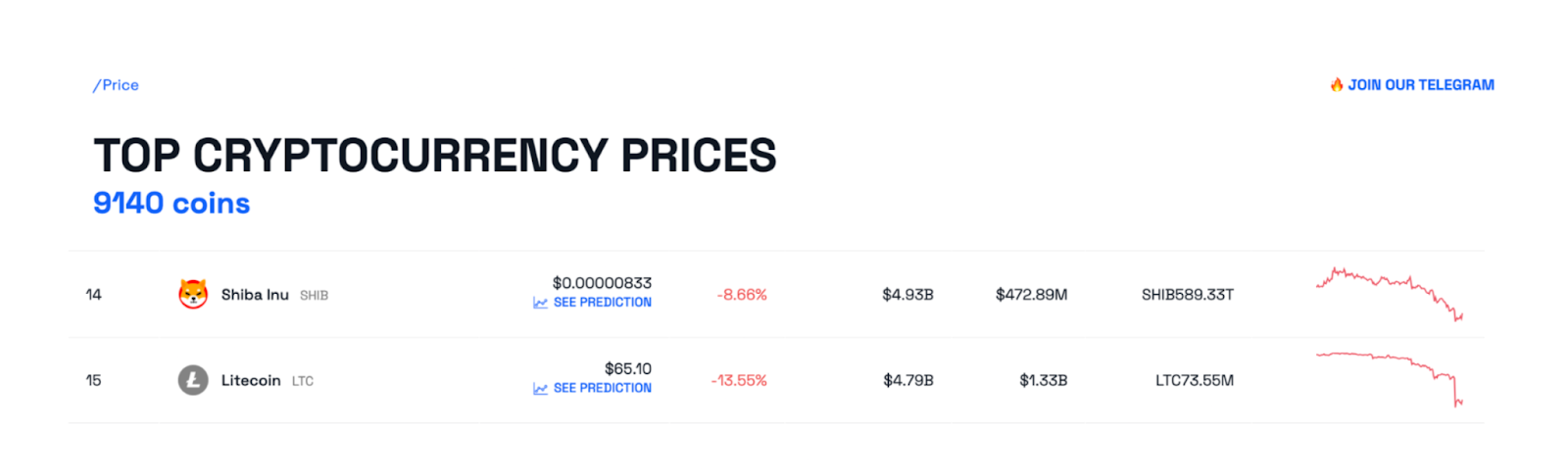Open the /Price breadcrumb link
Image resolution: width=1568 pixels, height=476 pixels.
coord(116,85)
